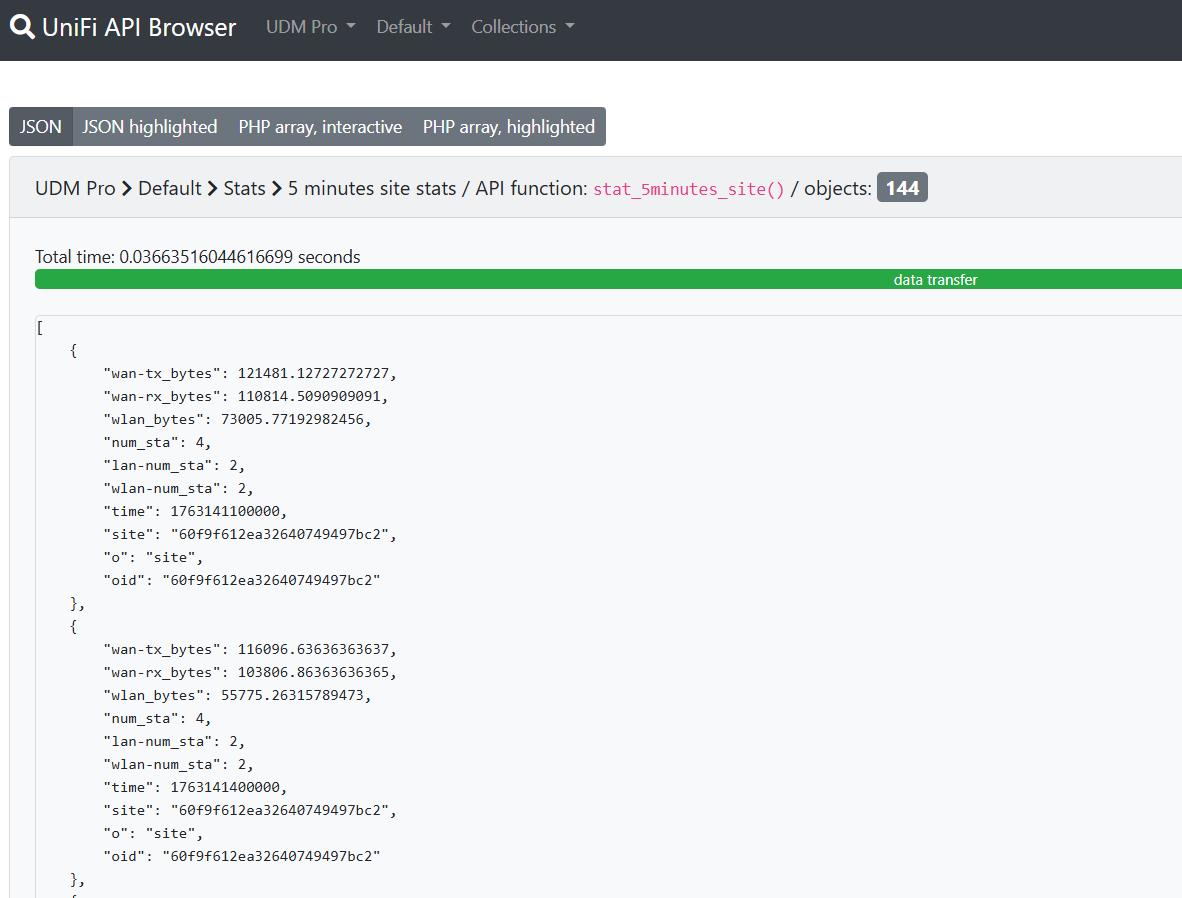Click the objects count badge 144

902,188
